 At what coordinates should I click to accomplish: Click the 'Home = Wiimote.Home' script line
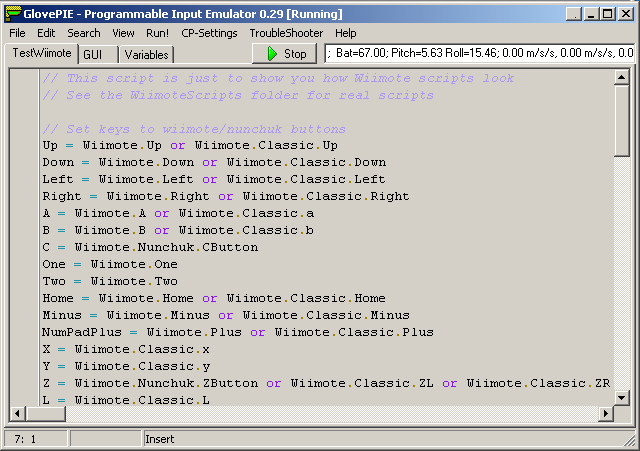click(214, 298)
